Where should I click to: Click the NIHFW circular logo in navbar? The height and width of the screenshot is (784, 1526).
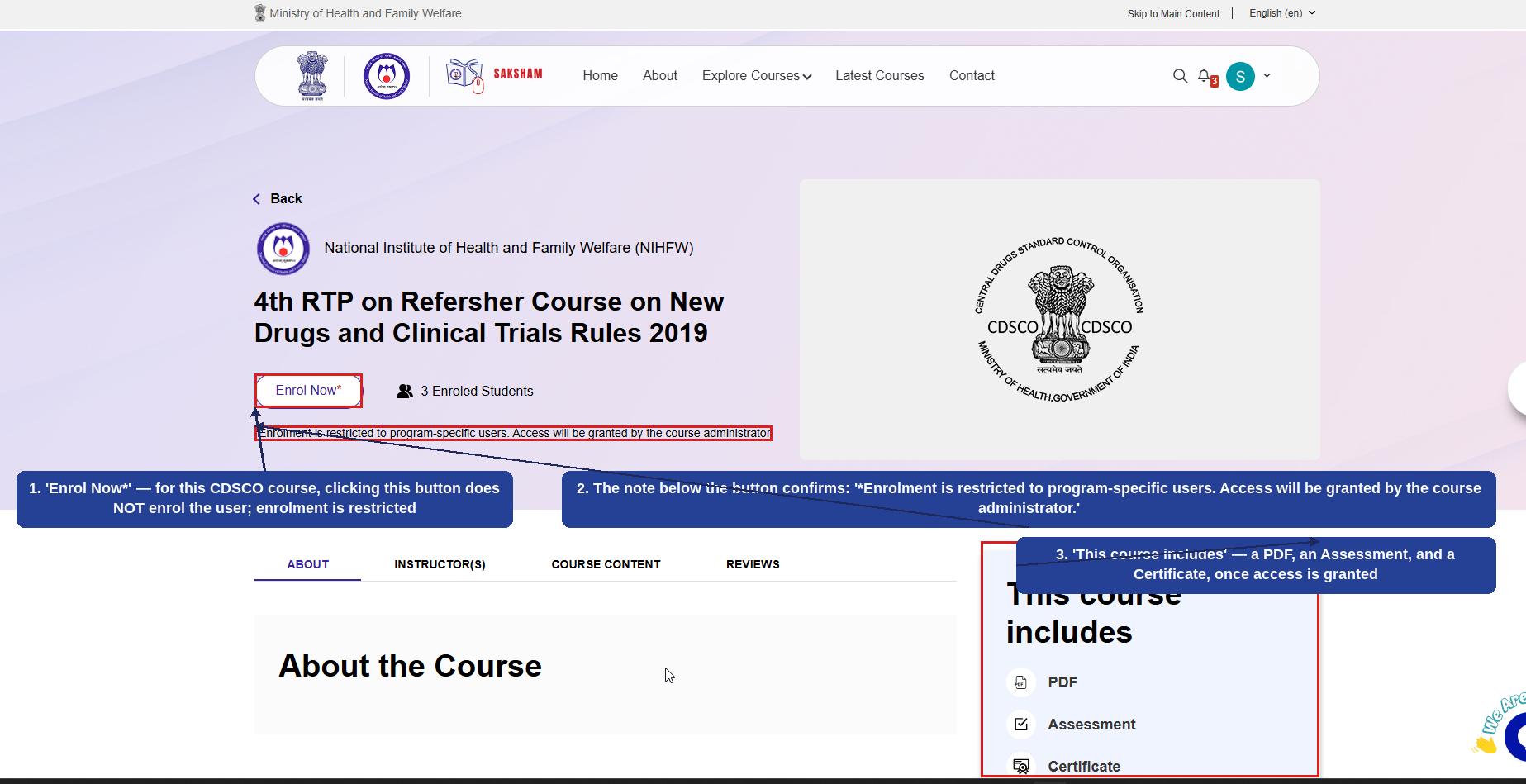(387, 76)
